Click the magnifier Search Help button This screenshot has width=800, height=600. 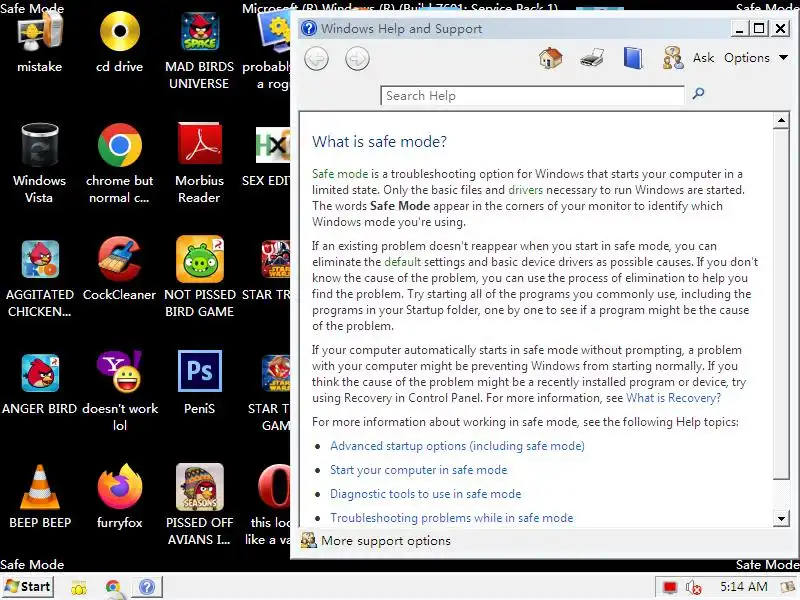(x=698, y=93)
